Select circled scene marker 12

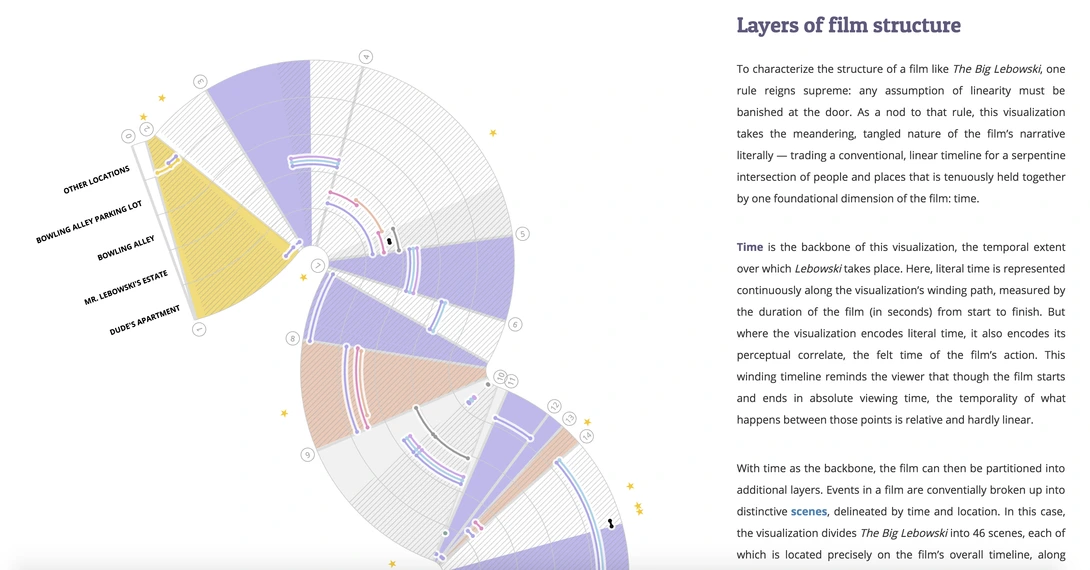click(x=554, y=406)
